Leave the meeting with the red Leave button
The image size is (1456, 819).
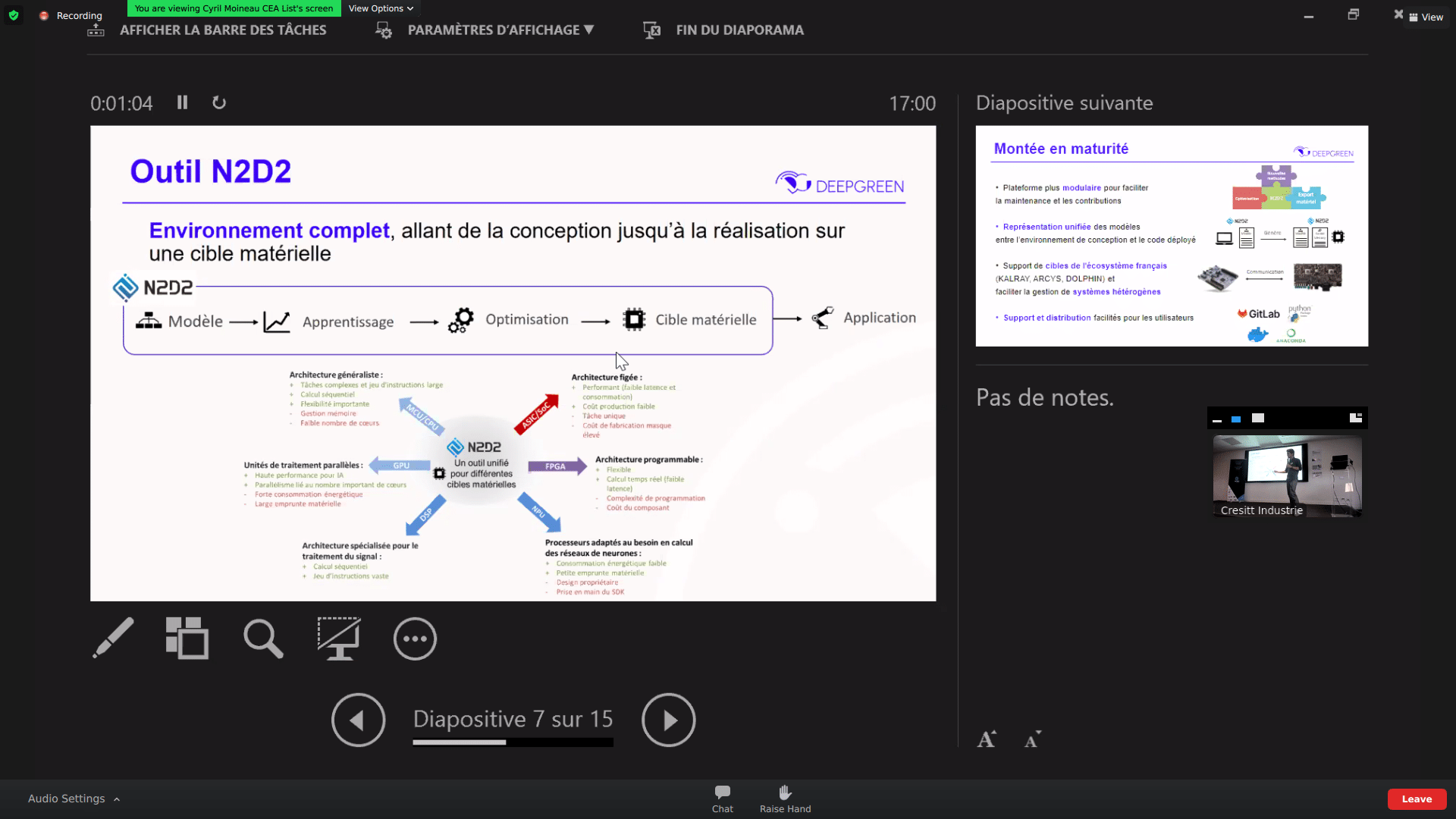pos(1417,799)
